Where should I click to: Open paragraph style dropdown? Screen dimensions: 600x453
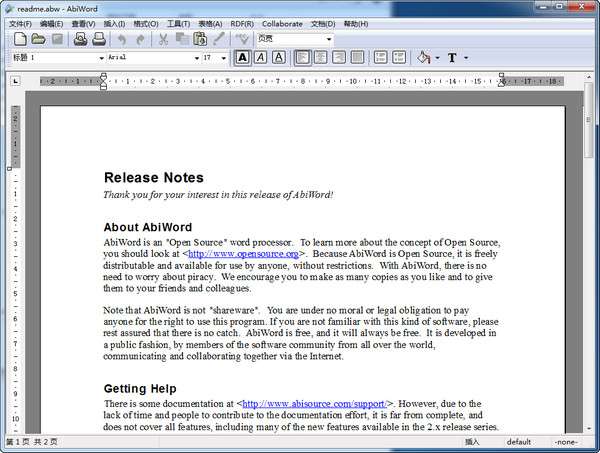[x=101, y=58]
